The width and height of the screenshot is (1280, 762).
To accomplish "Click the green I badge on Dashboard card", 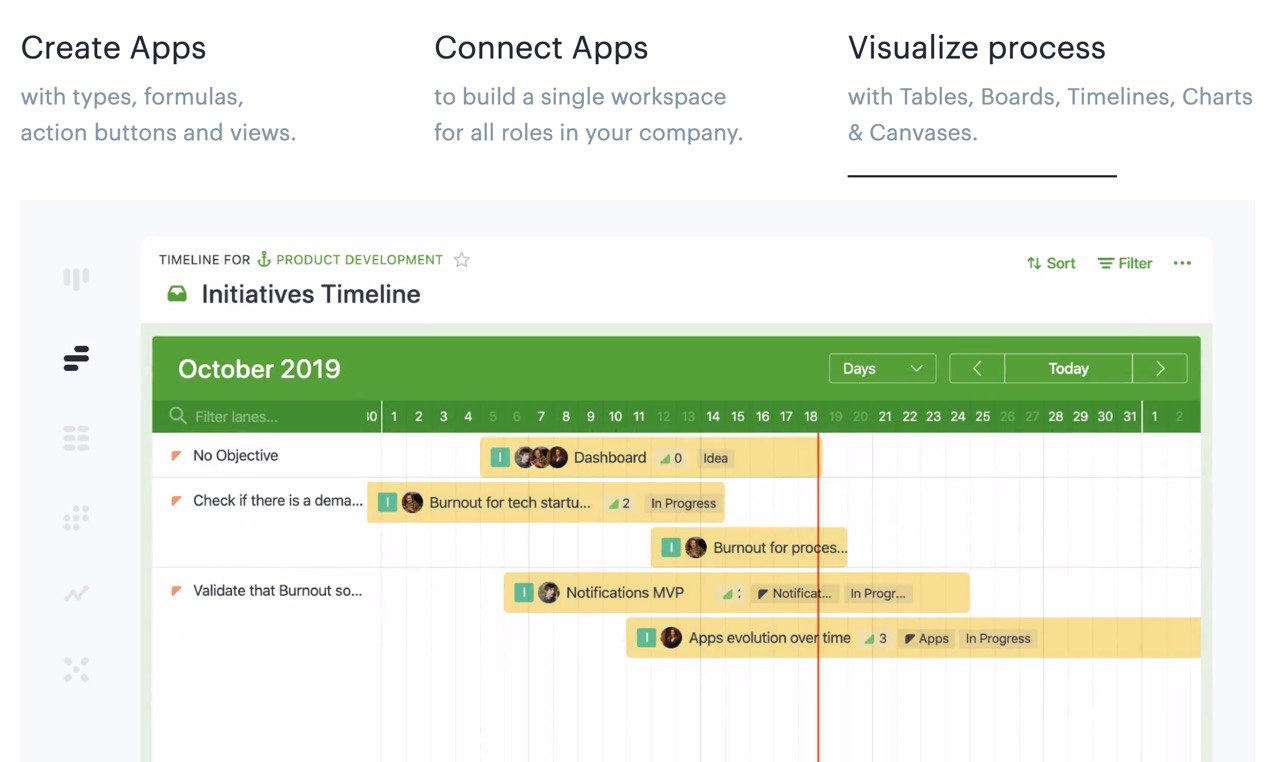I will click(500, 458).
